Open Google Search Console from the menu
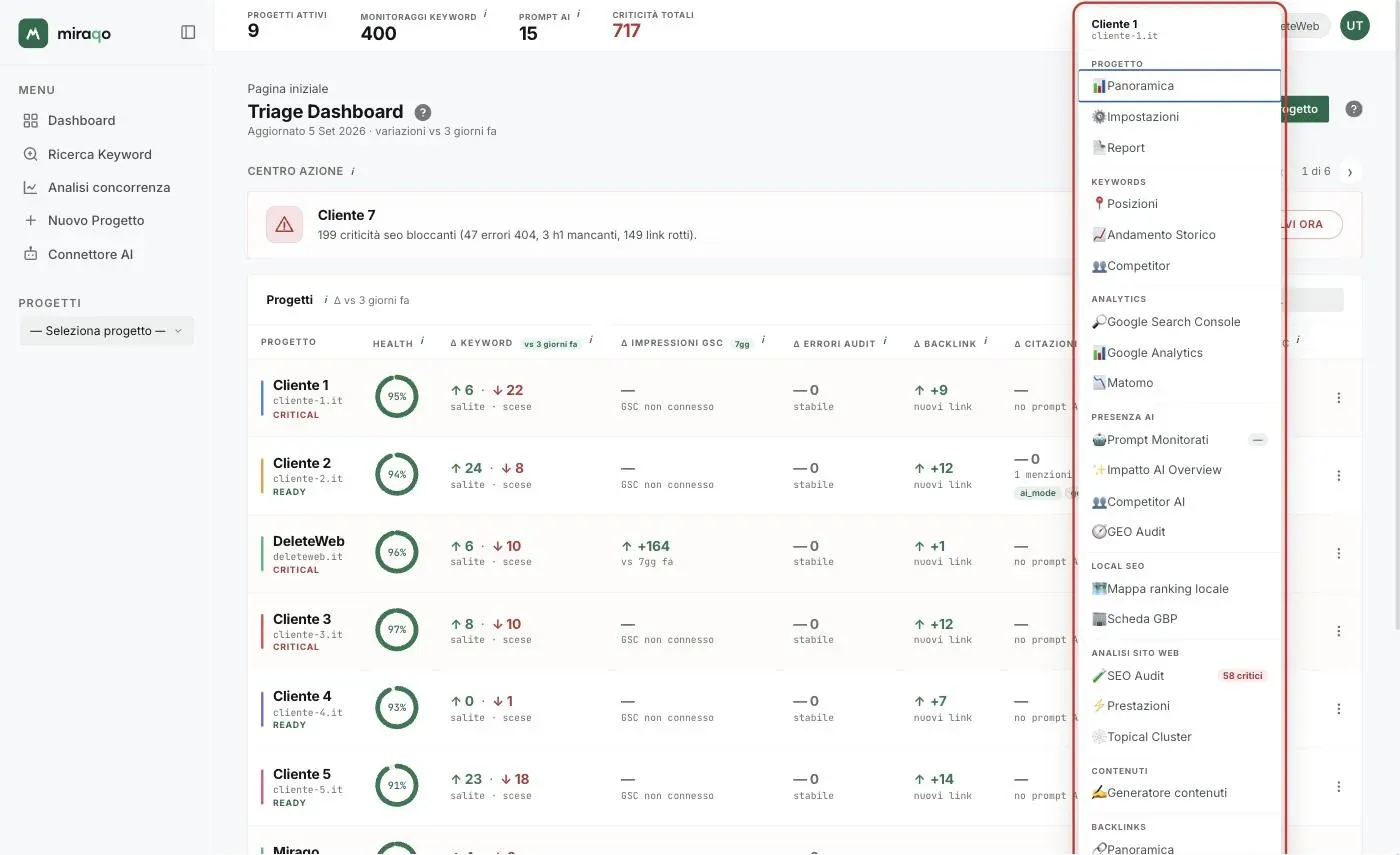1400x855 pixels. click(x=1179, y=322)
